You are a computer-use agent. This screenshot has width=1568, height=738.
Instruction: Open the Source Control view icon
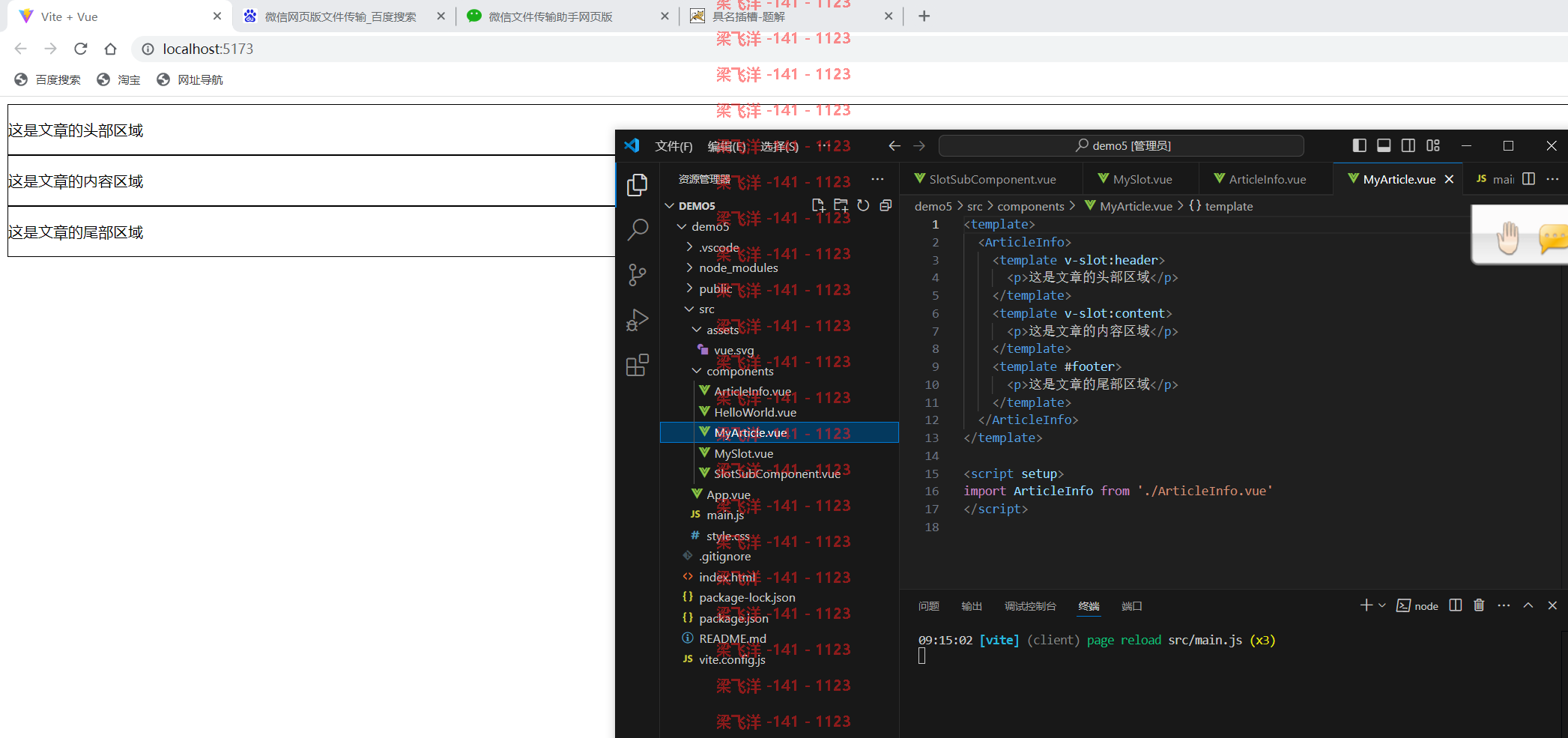638,275
